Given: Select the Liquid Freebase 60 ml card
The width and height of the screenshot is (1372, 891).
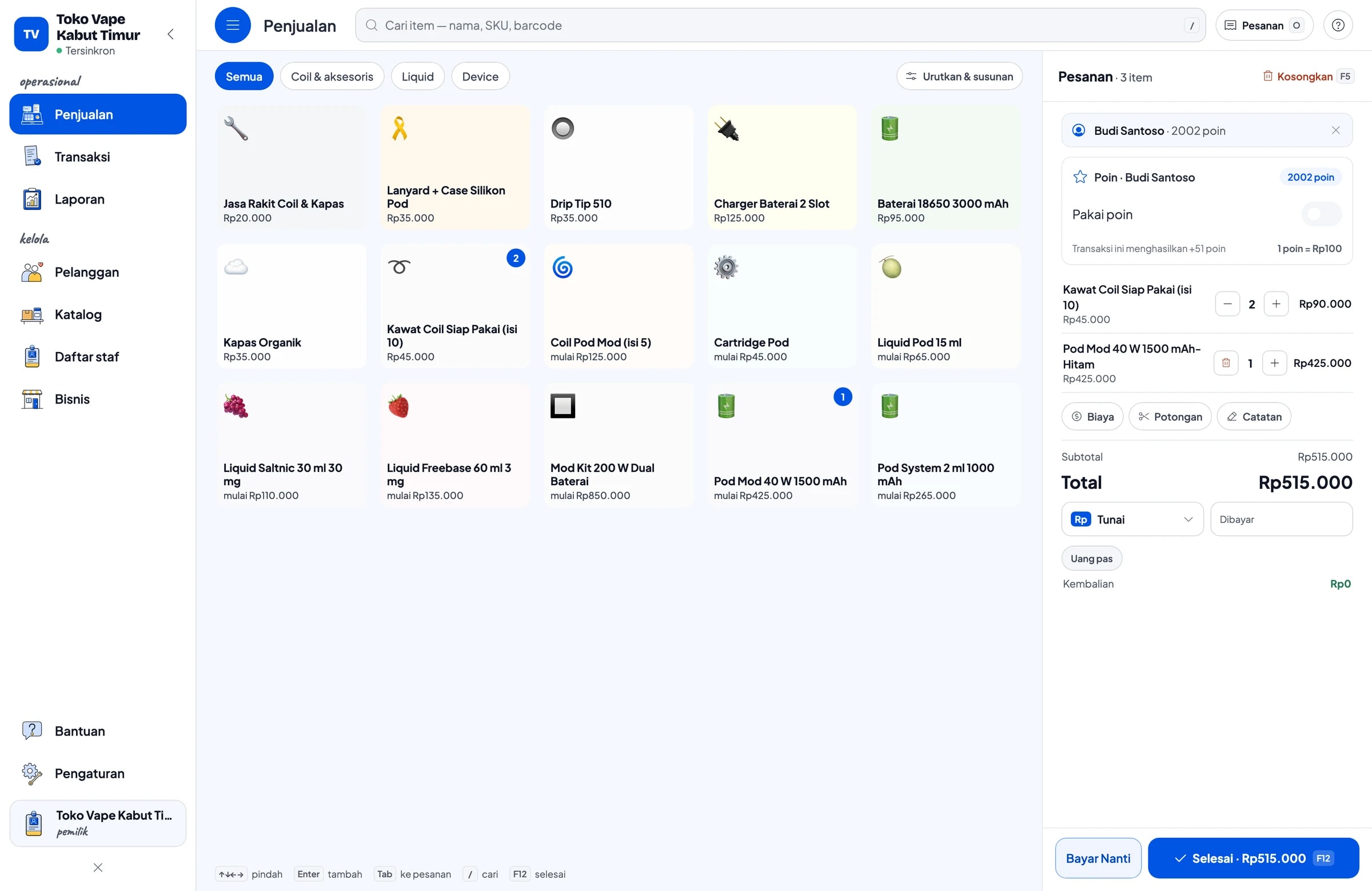Looking at the screenshot, I should point(455,445).
